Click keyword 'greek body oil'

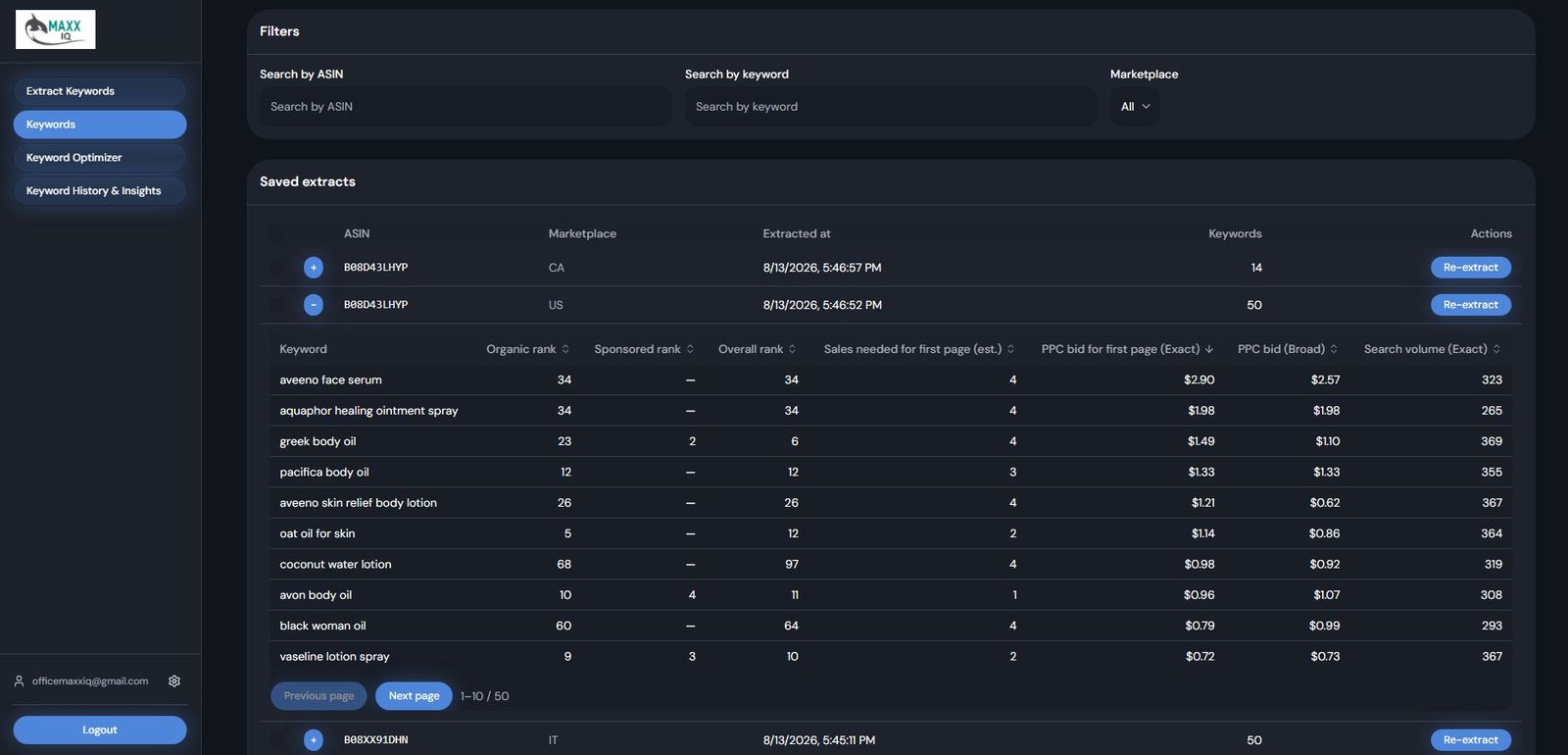coord(318,441)
